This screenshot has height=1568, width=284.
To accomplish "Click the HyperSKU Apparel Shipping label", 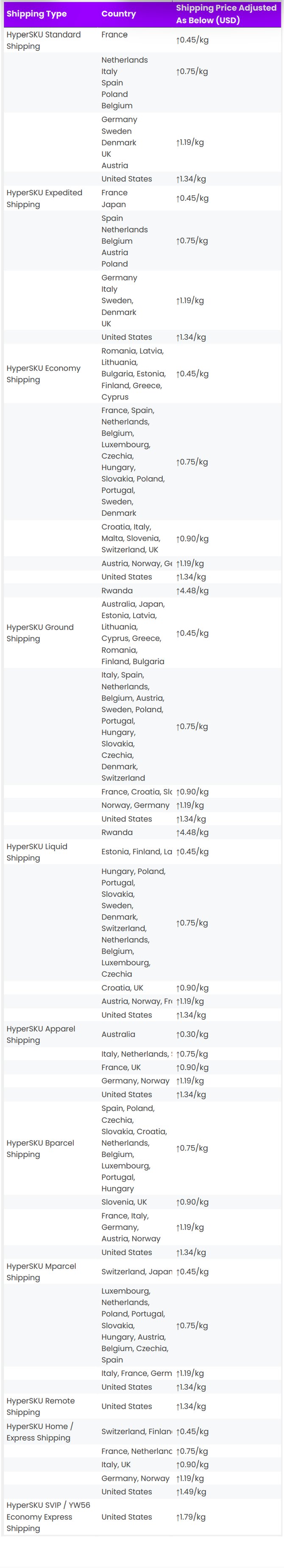I will pos(41,1034).
